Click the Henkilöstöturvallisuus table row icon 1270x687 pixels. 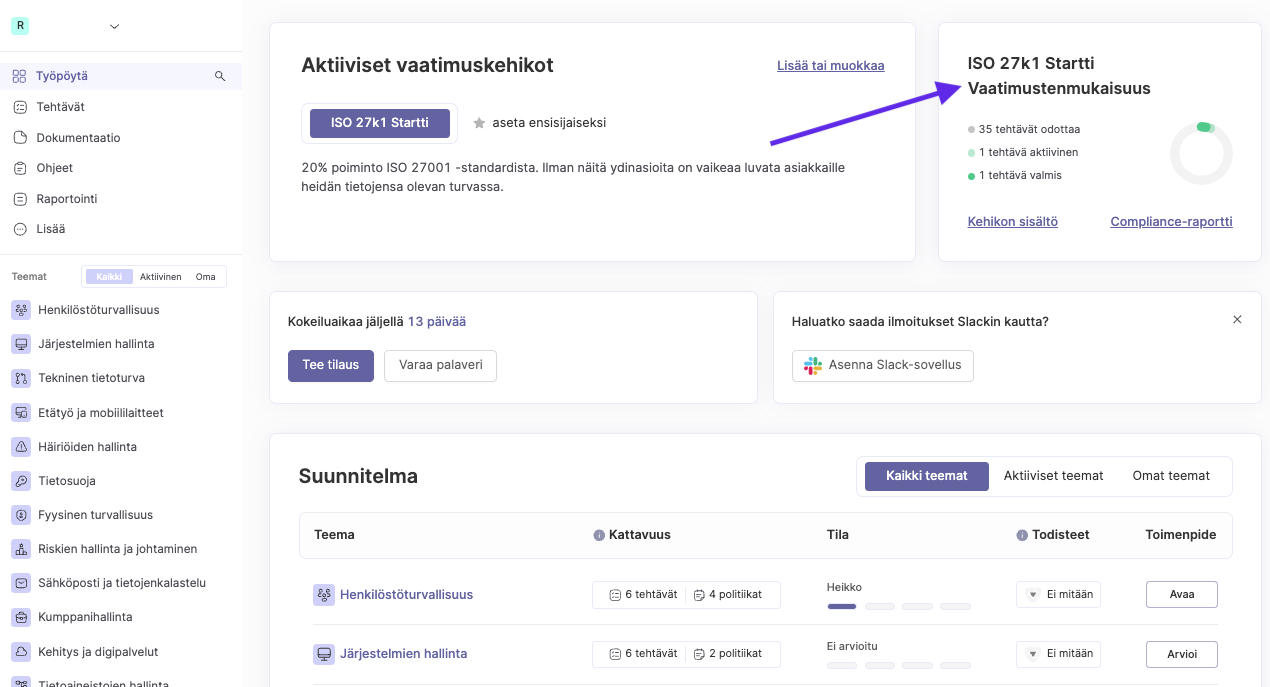[324, 595]
